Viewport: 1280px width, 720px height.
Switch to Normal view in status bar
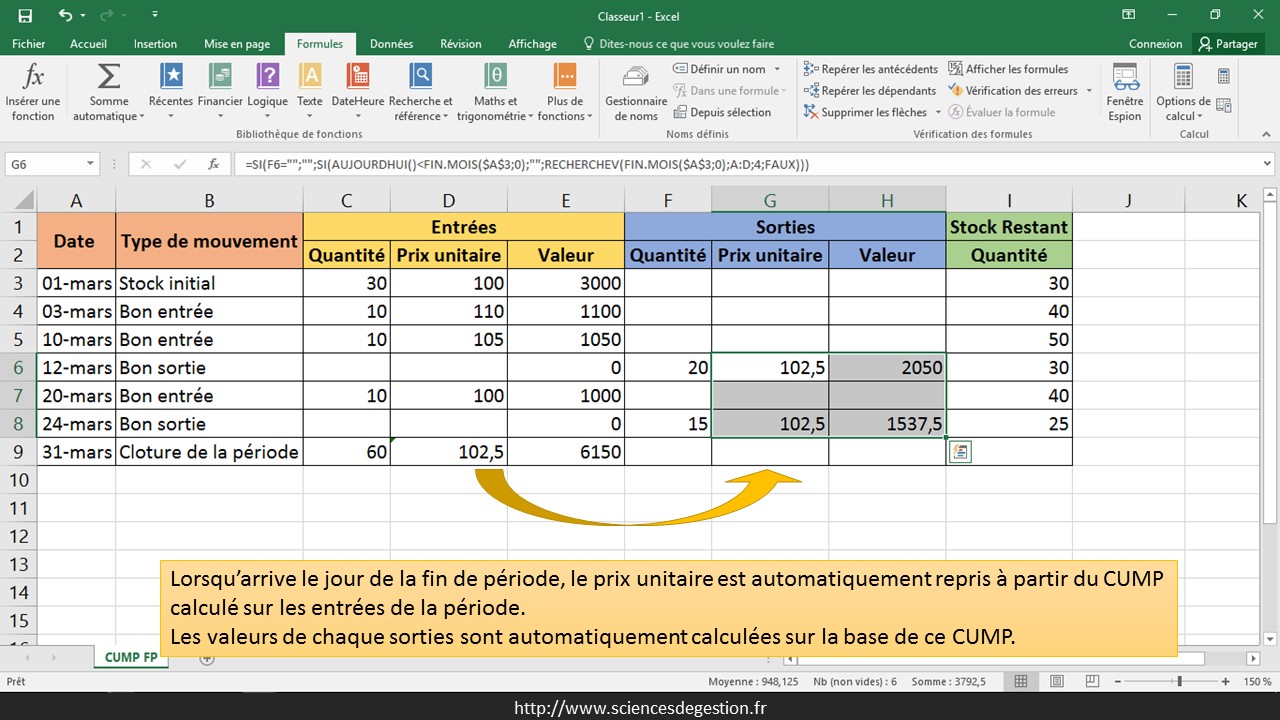(x=1021, y=681)
